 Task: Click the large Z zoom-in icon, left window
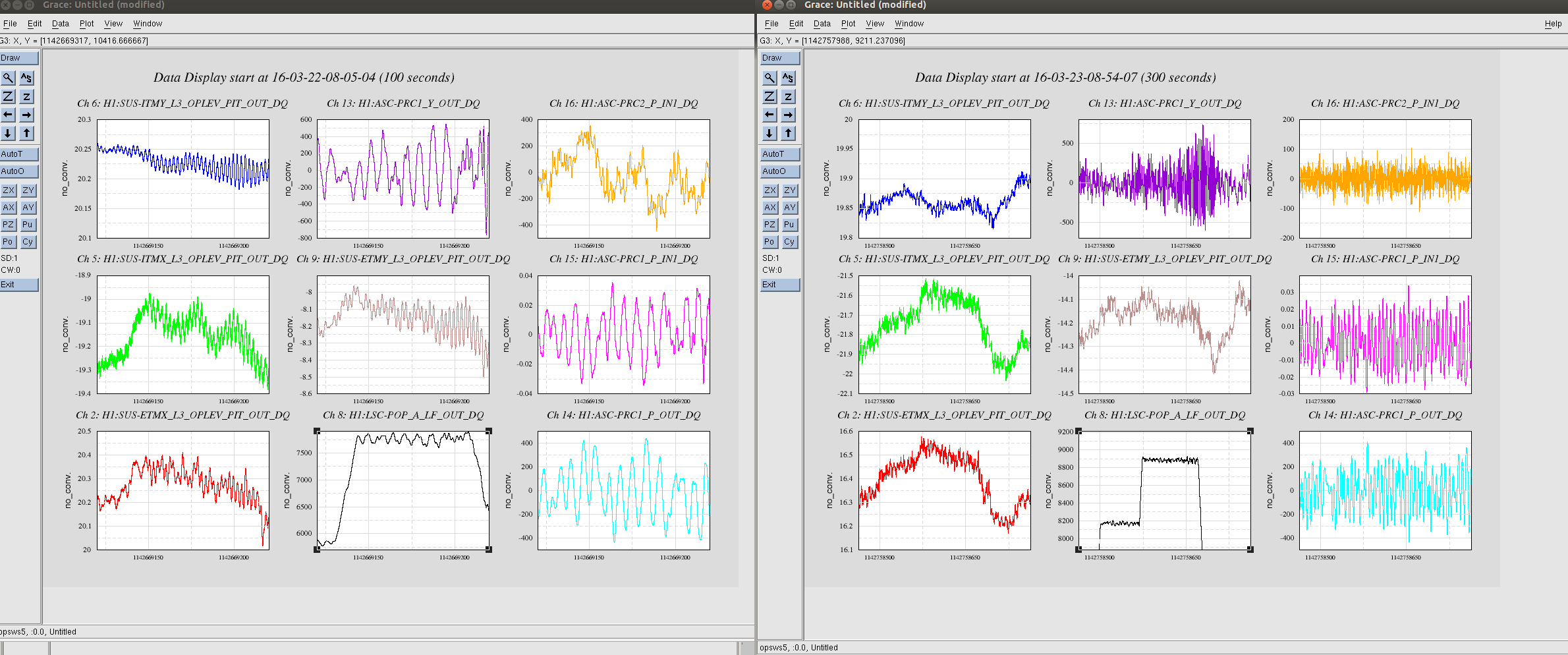click(8, 96)
